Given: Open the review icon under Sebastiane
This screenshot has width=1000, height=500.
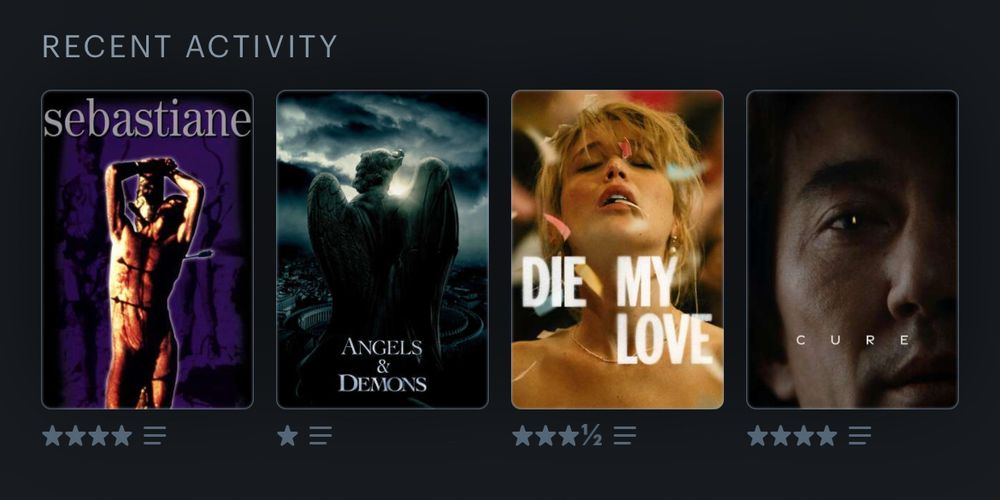Looking at the screenshot, I should [154, 436].
